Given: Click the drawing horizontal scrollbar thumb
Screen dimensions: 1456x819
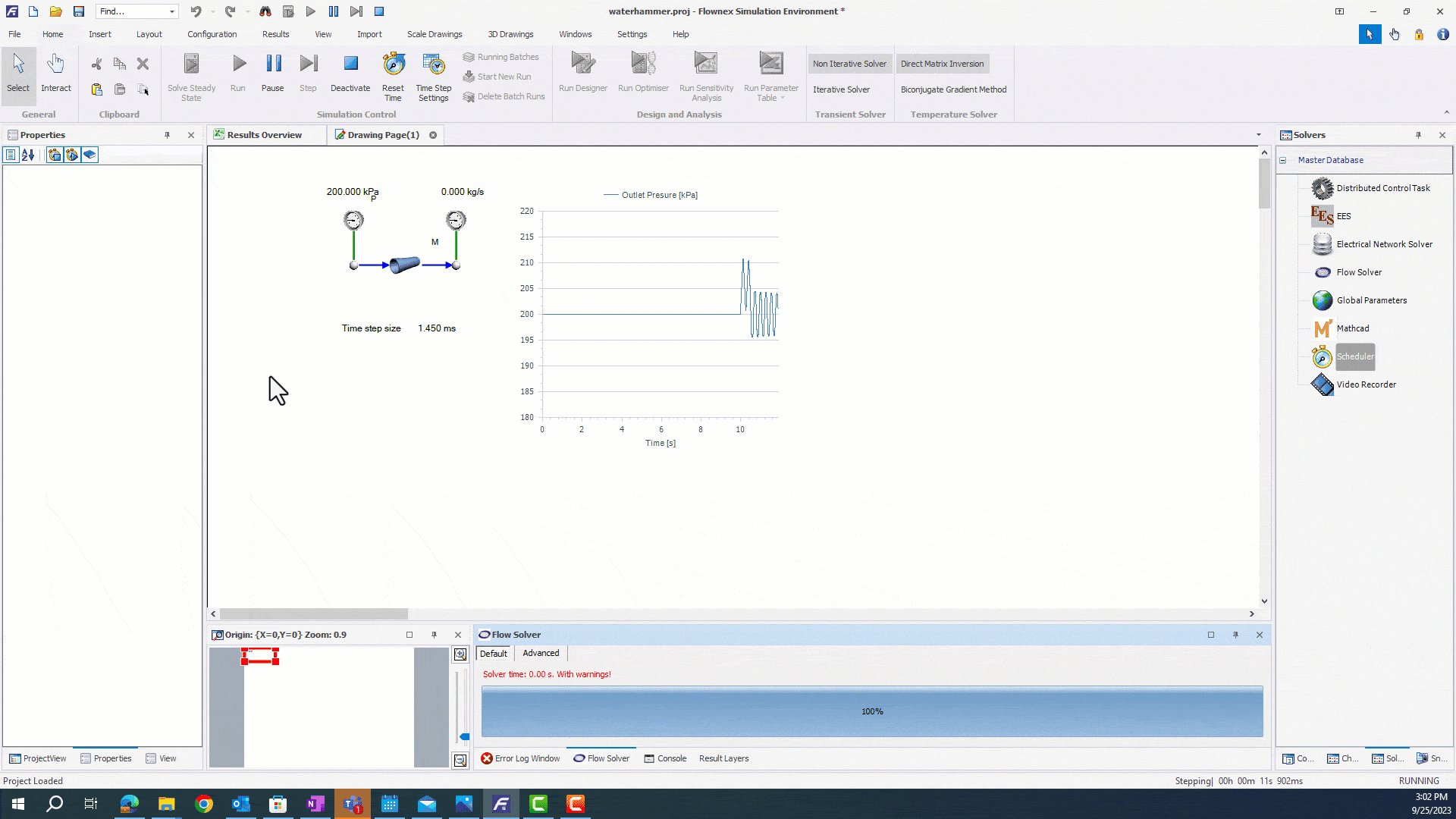Looking at the screenshot, I should point(314,613).
